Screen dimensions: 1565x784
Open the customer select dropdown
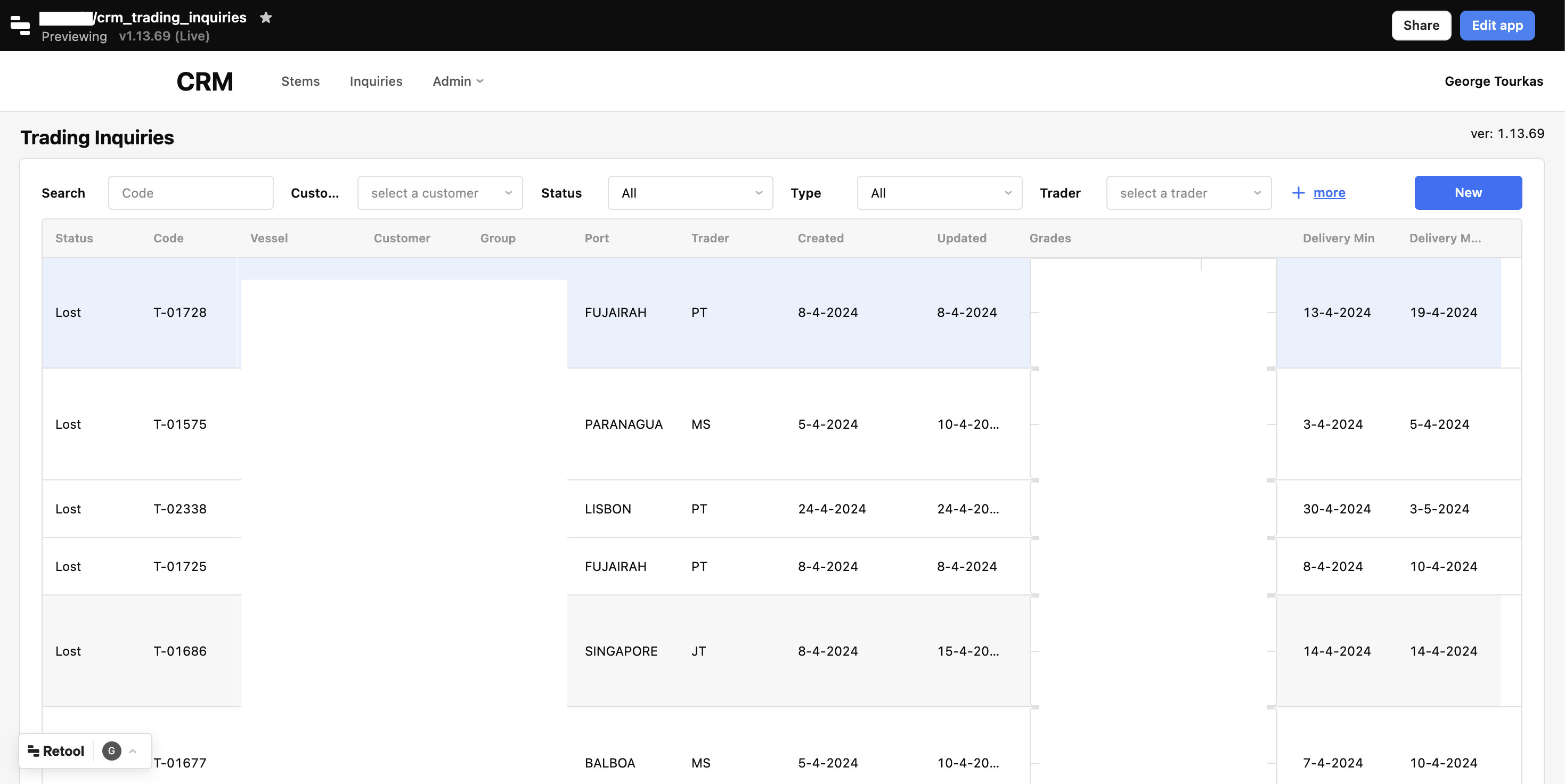pyautogui.click(x=440, y=193)
